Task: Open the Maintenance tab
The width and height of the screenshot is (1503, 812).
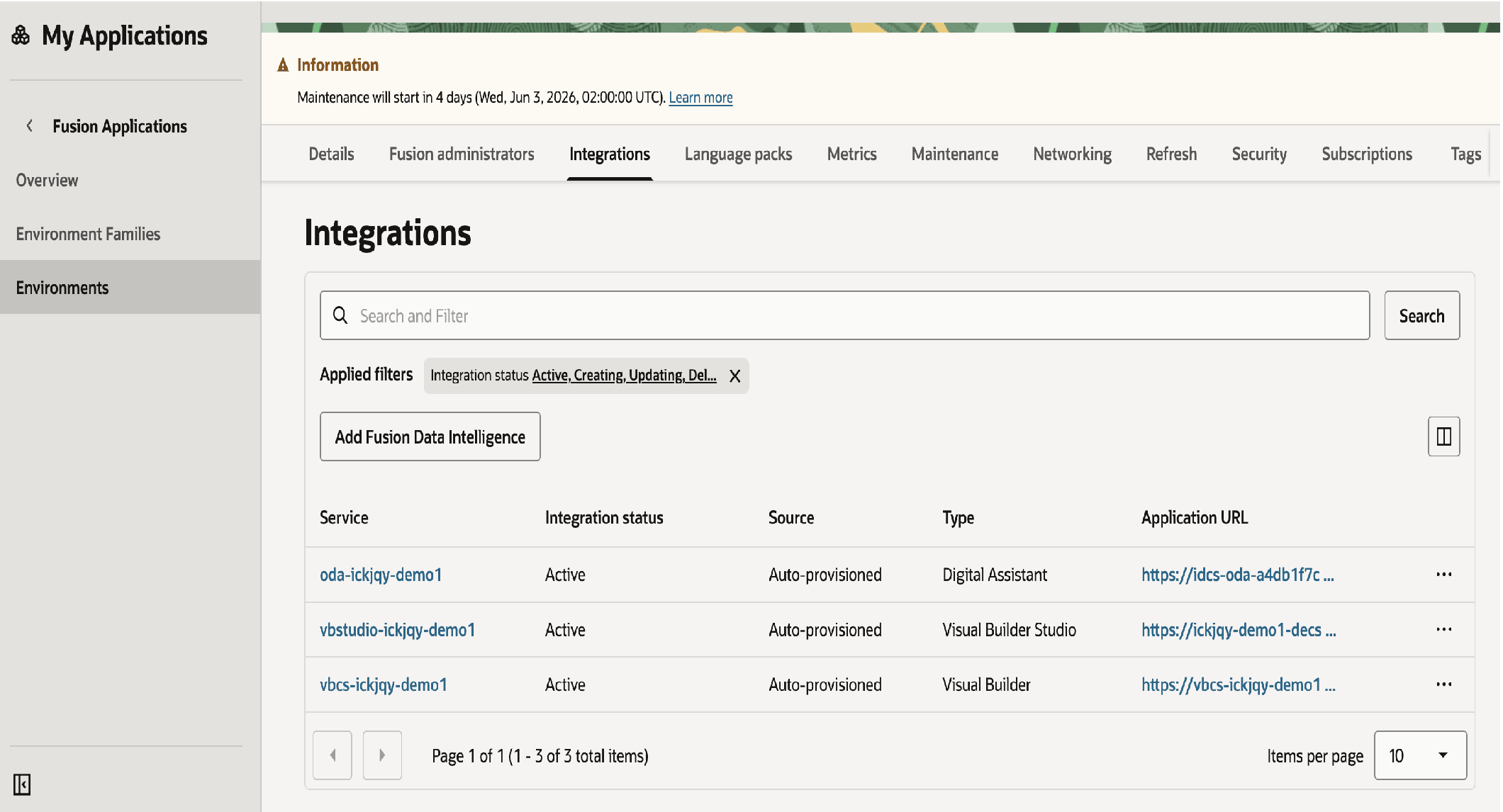Action: coord(954,154)
